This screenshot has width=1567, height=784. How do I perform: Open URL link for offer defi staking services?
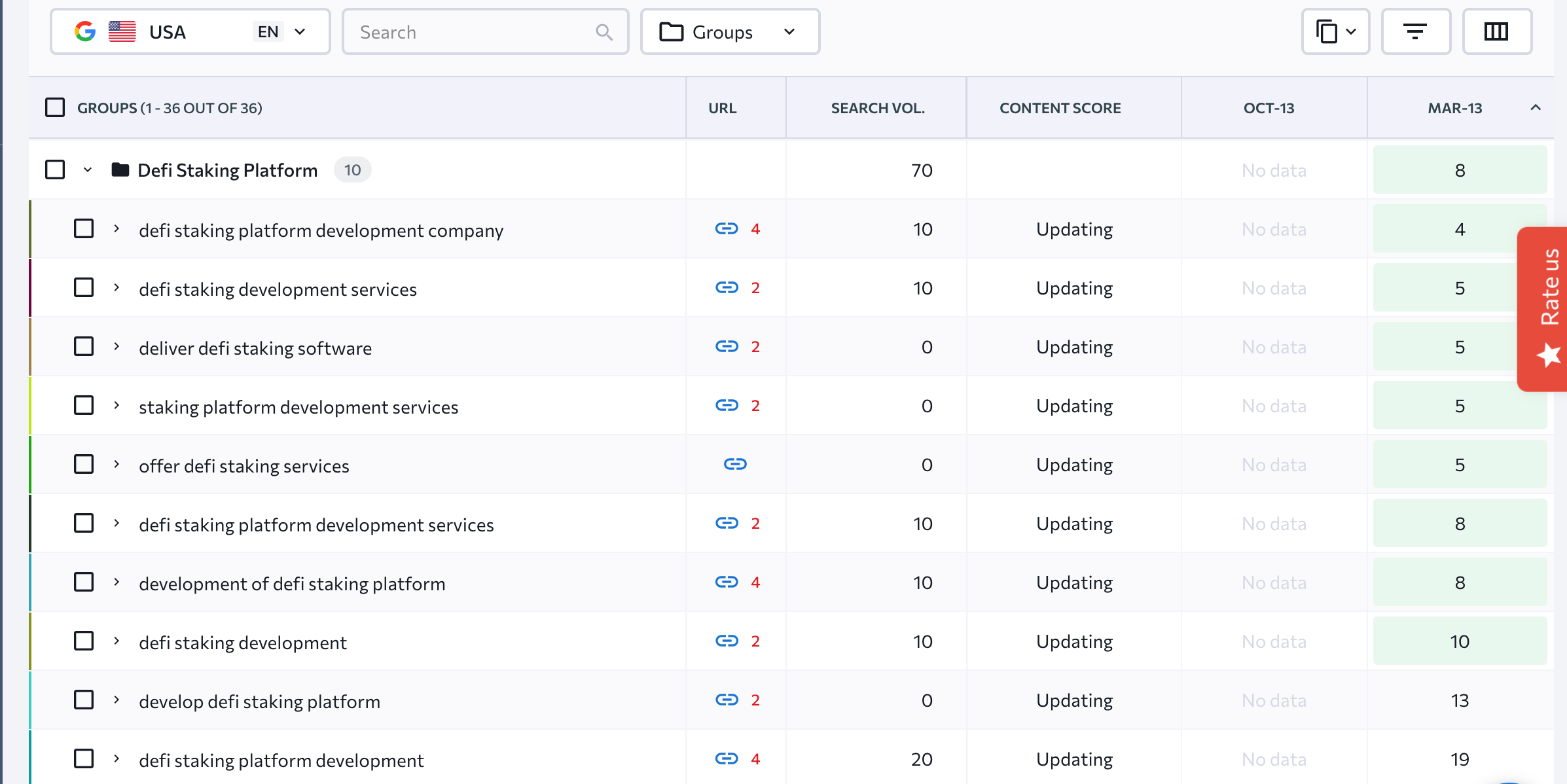pos(735,465)
